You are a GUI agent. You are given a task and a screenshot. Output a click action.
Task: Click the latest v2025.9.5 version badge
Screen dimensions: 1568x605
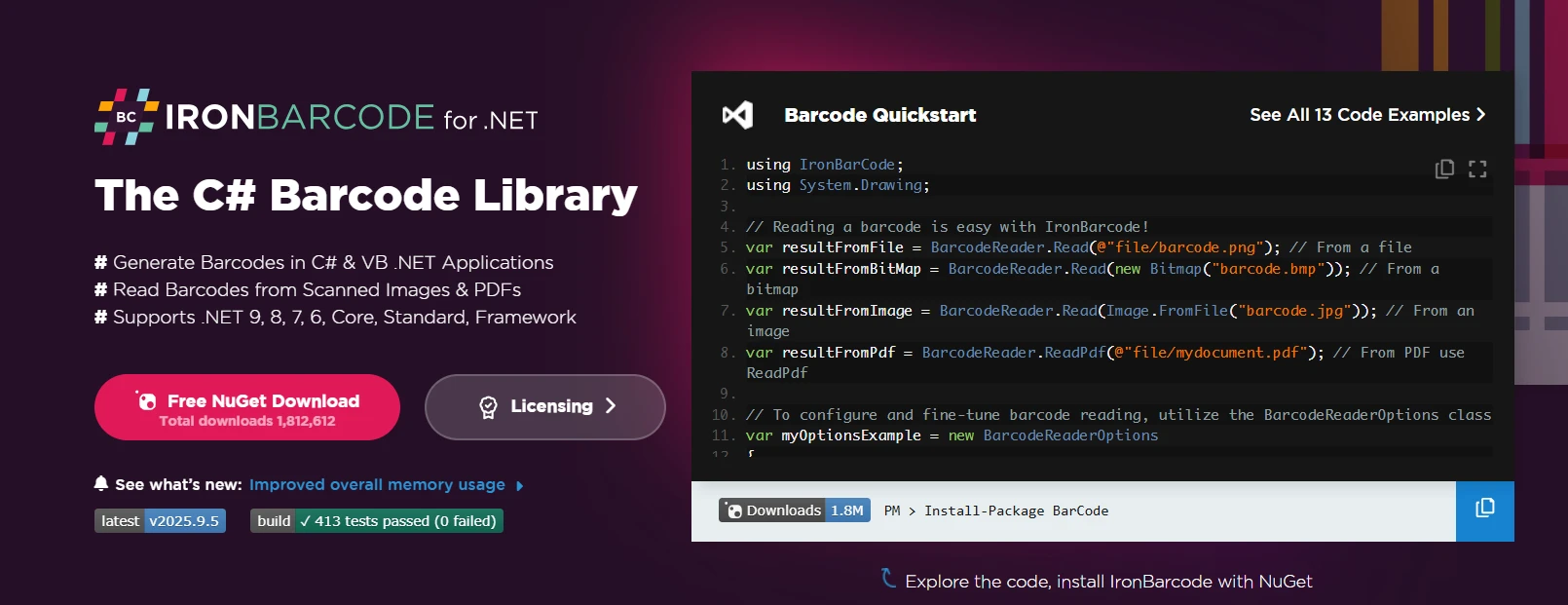160,521
